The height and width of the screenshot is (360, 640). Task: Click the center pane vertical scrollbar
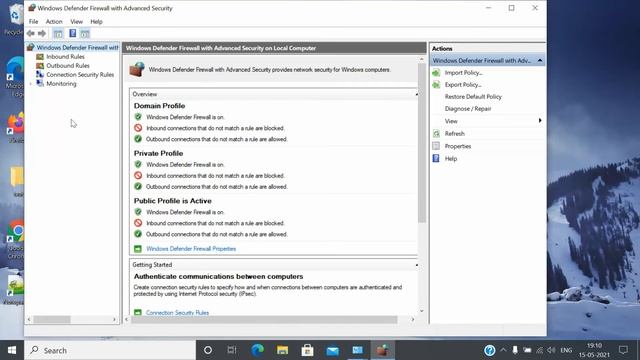[422, 143]
